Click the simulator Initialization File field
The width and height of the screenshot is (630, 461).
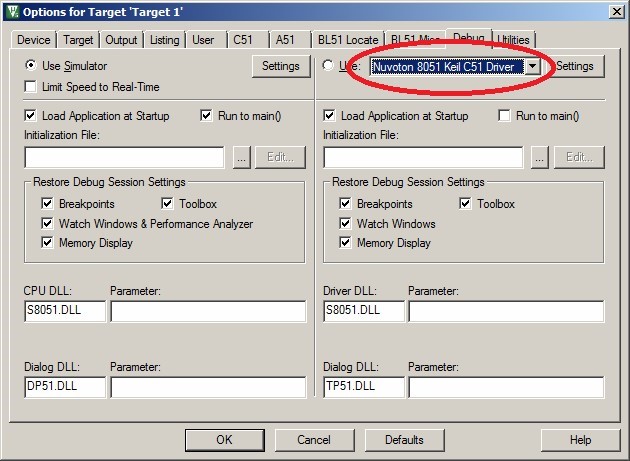pyautogui.click(x=125, y=157)
